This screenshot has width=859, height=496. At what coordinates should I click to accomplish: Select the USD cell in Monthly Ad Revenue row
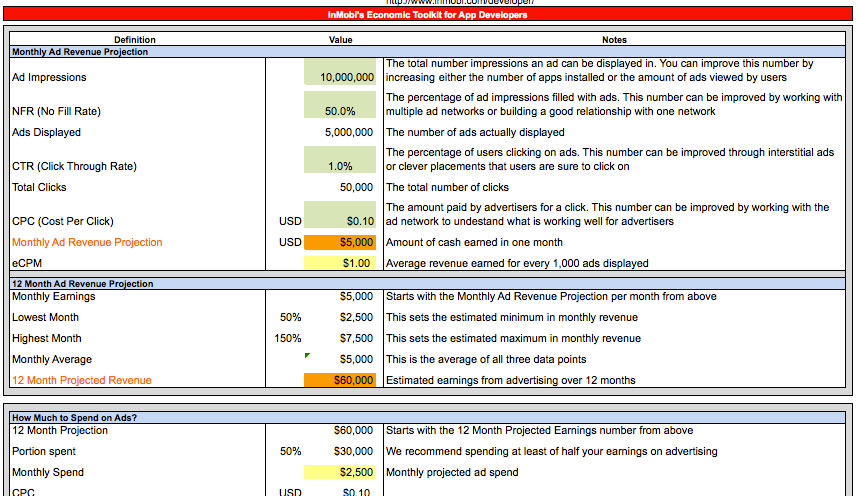click(290, 242)
